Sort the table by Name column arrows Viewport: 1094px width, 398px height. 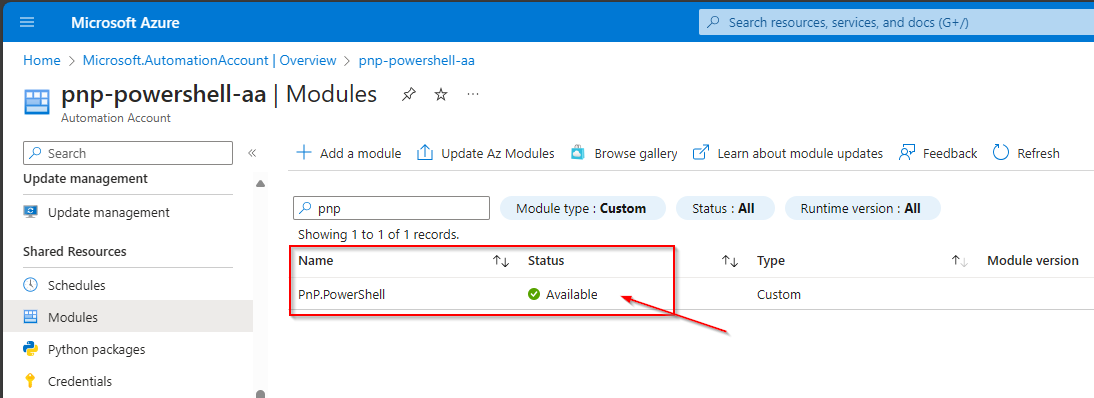tap(501, 260)
